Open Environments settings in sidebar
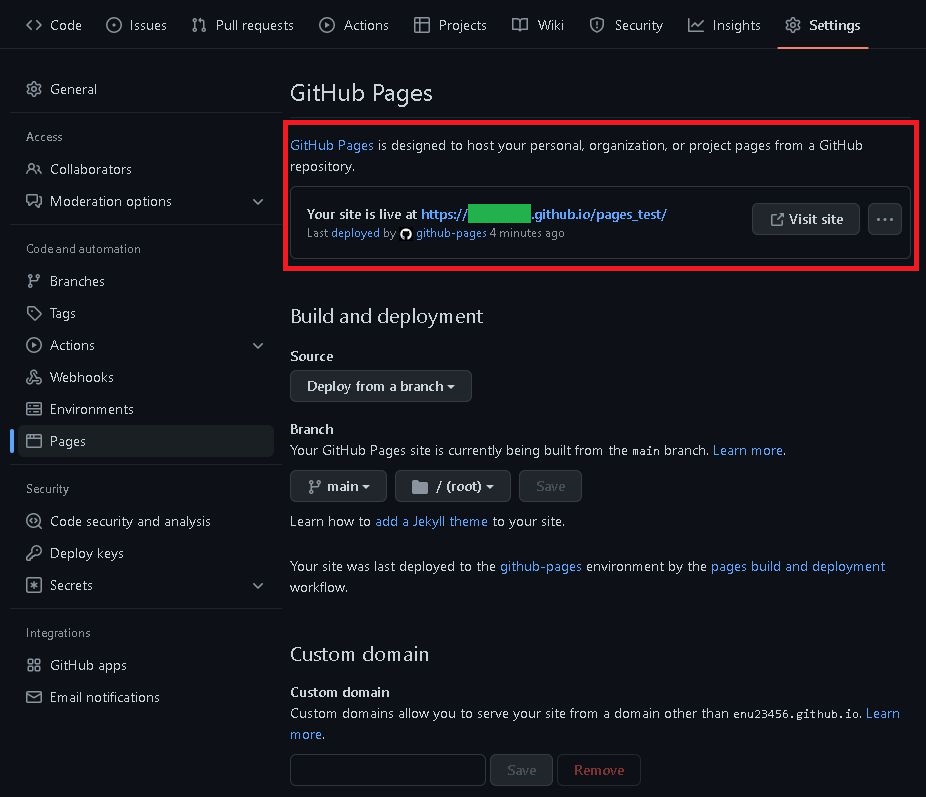 146,409
